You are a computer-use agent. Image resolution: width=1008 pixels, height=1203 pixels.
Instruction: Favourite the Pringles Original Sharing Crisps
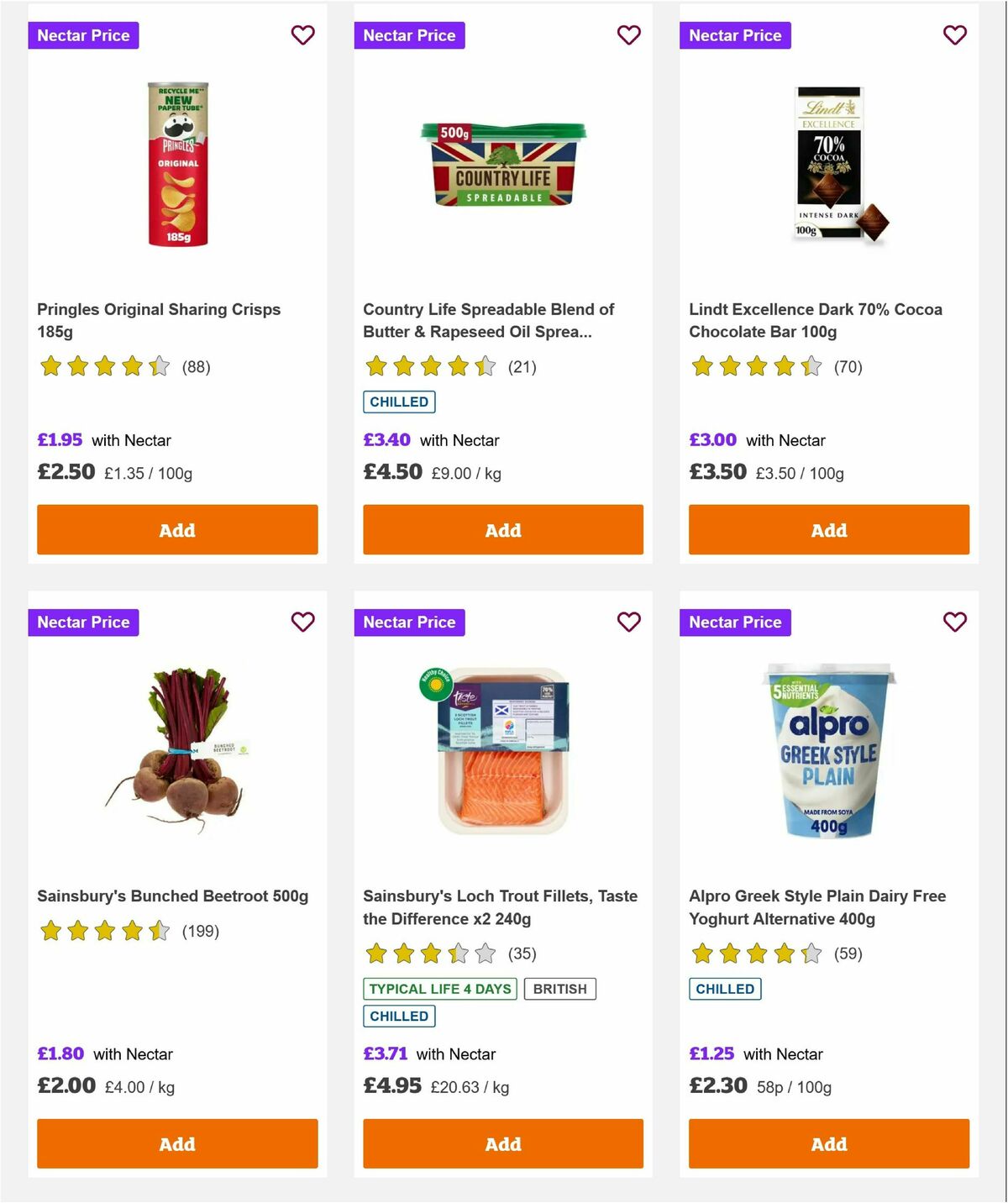302,35
